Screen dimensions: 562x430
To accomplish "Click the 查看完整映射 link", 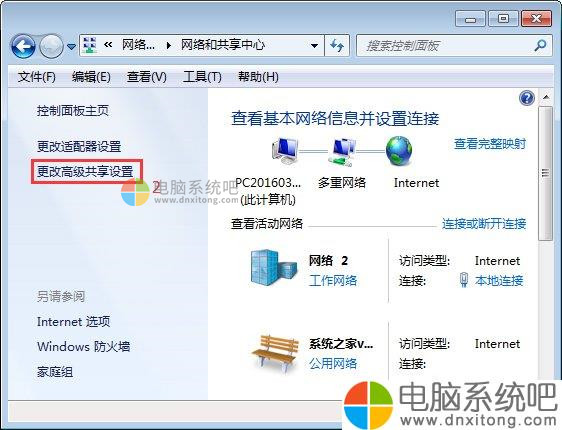I will (x=490, y=144).
